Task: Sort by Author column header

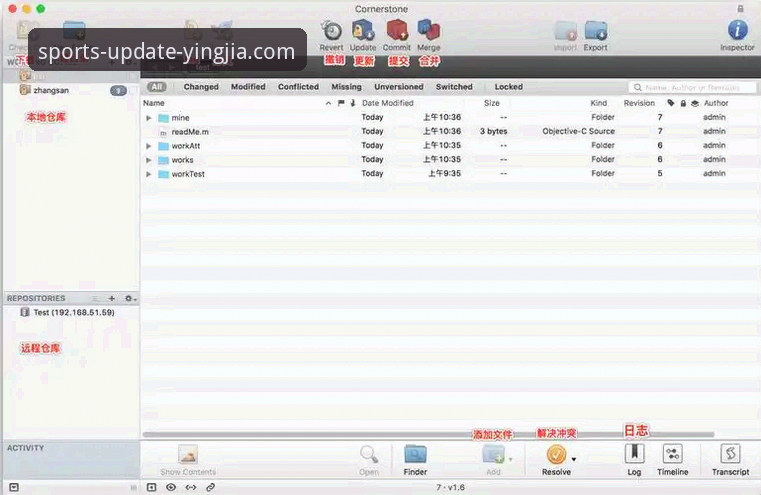Action: coord(716,103)
